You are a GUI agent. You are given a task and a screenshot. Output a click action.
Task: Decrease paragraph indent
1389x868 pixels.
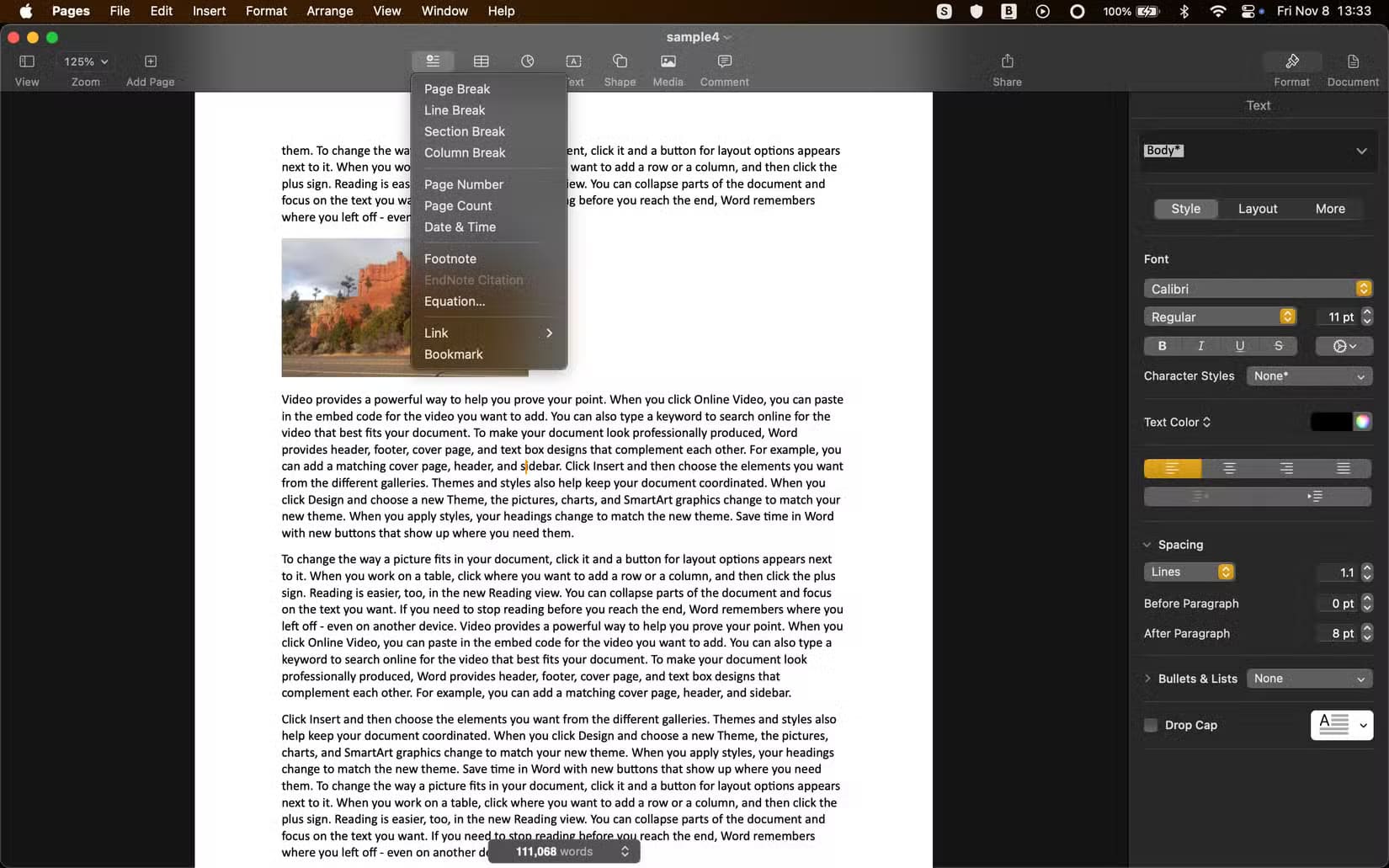pyautogui.click(x=1200, y=497)
